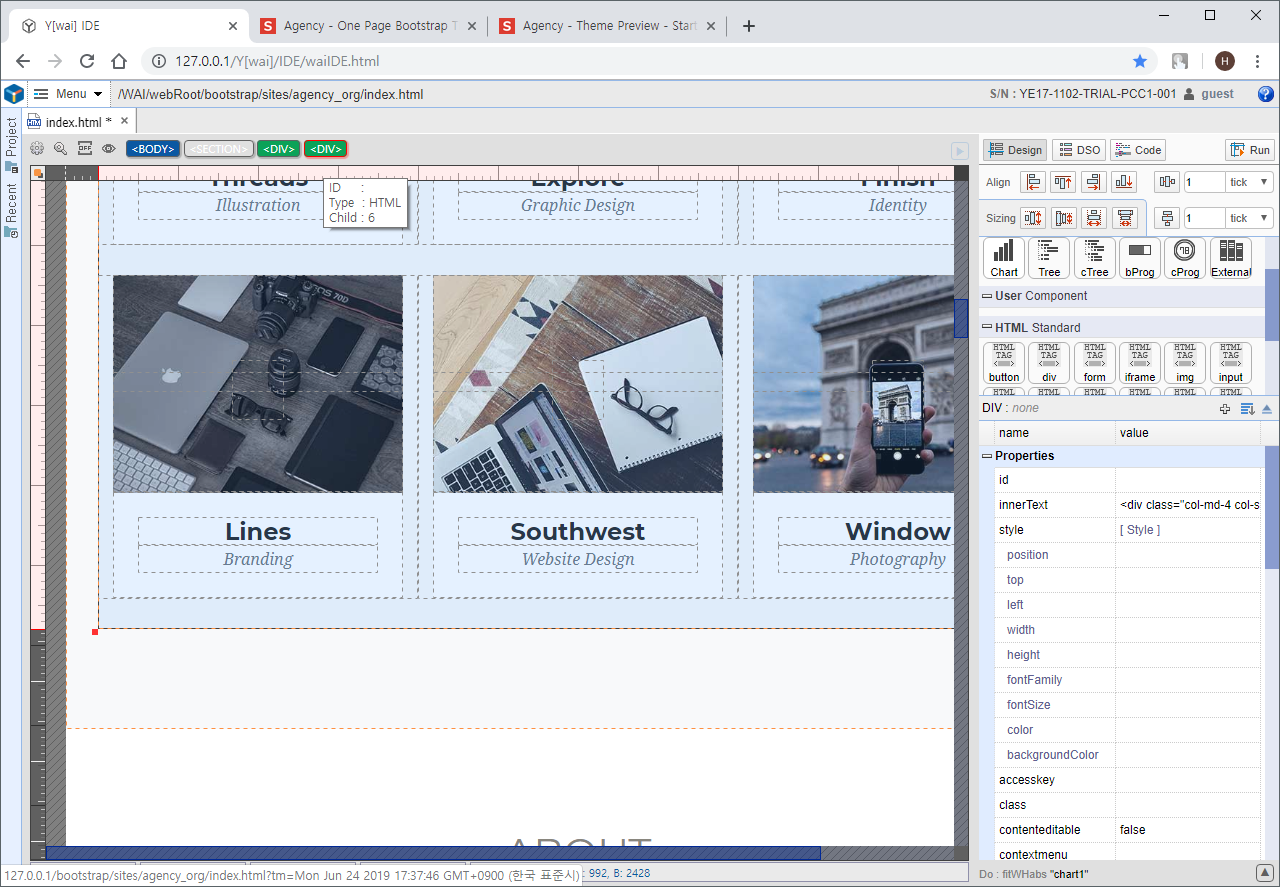Screen dimensions: 1280x887
Task: Collapse the Properties group
Action: coord(987,456)
